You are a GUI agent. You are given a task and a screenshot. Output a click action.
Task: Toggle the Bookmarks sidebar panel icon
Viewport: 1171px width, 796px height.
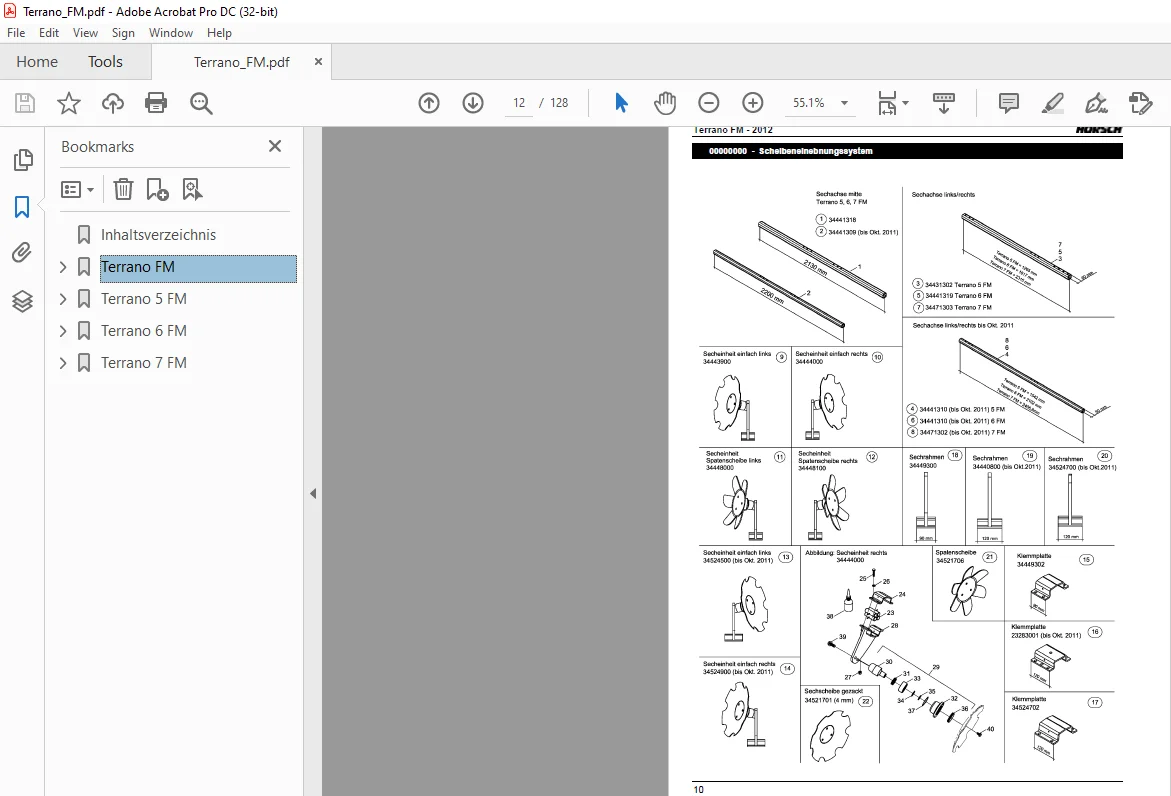pos(22,207)
